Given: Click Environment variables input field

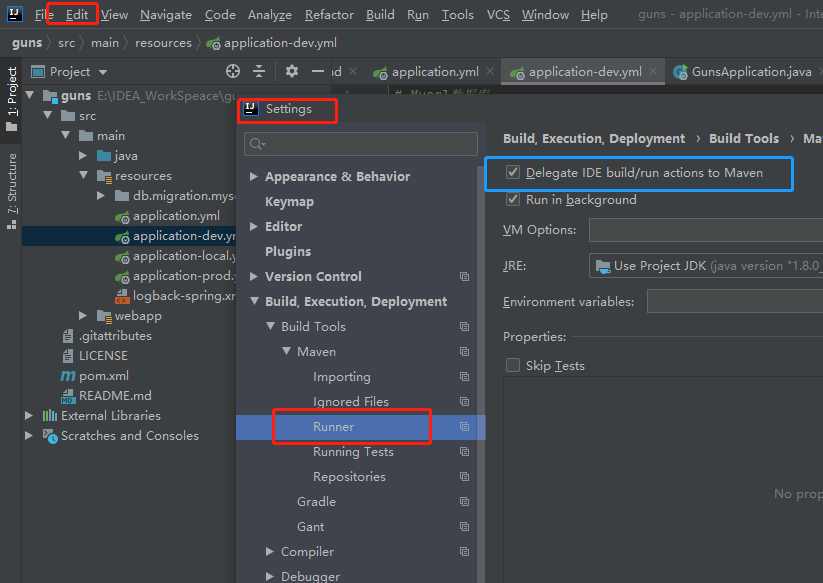Looking at the screenshot, I should [734, 302].
